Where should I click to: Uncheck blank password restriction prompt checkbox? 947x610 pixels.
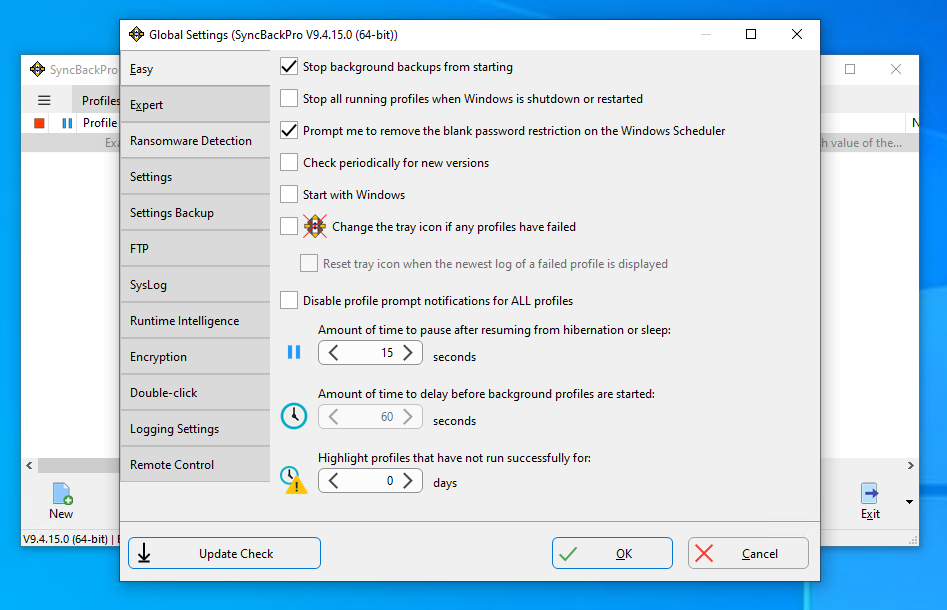(x=289, y=130)
